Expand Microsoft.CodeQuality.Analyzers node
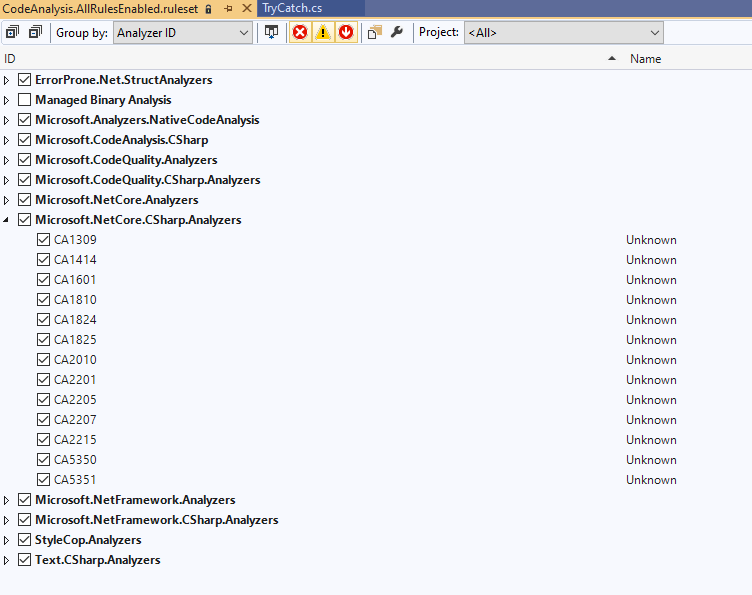Viewport: 752px width, 595px height. [x=6, y=160]
